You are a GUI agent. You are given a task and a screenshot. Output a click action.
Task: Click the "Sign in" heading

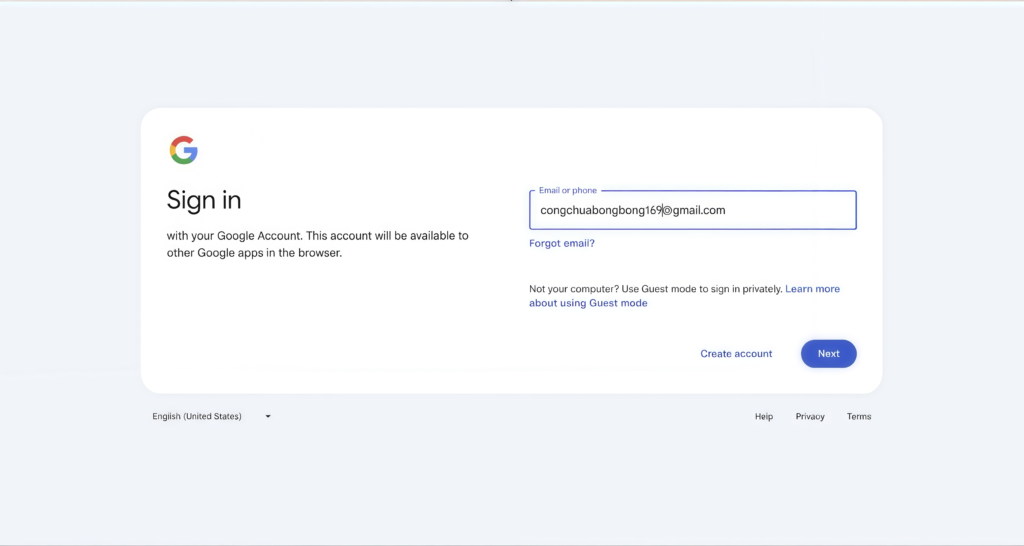[x=204, y=200]
